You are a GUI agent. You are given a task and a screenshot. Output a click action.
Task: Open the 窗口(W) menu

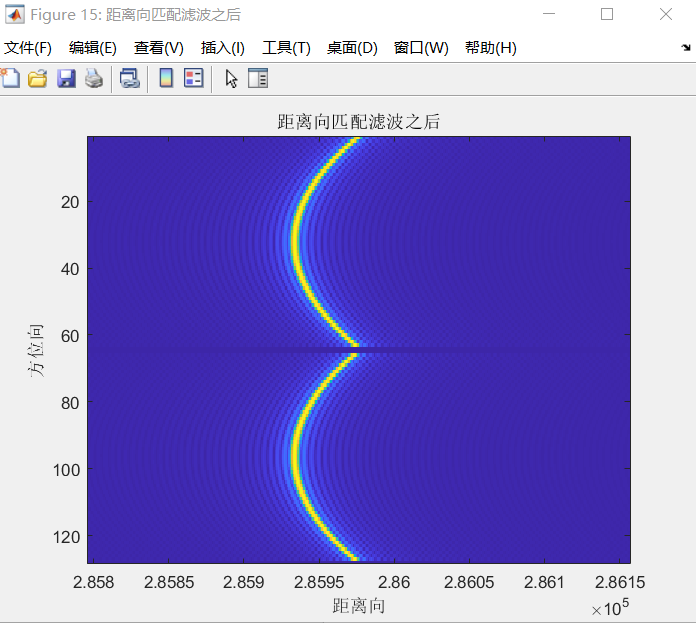click(x=421, y=47)
